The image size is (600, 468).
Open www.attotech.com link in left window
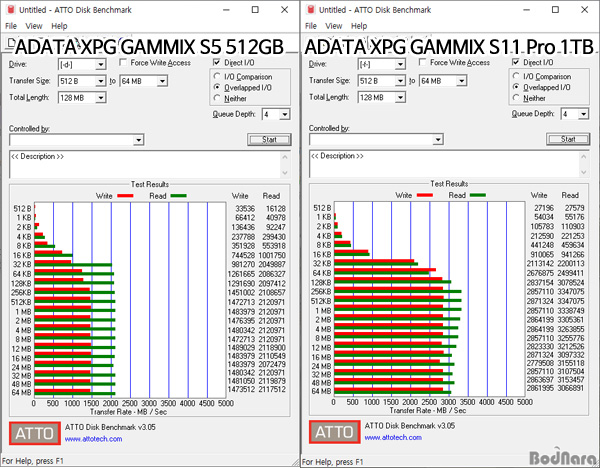tap(93, 439)
